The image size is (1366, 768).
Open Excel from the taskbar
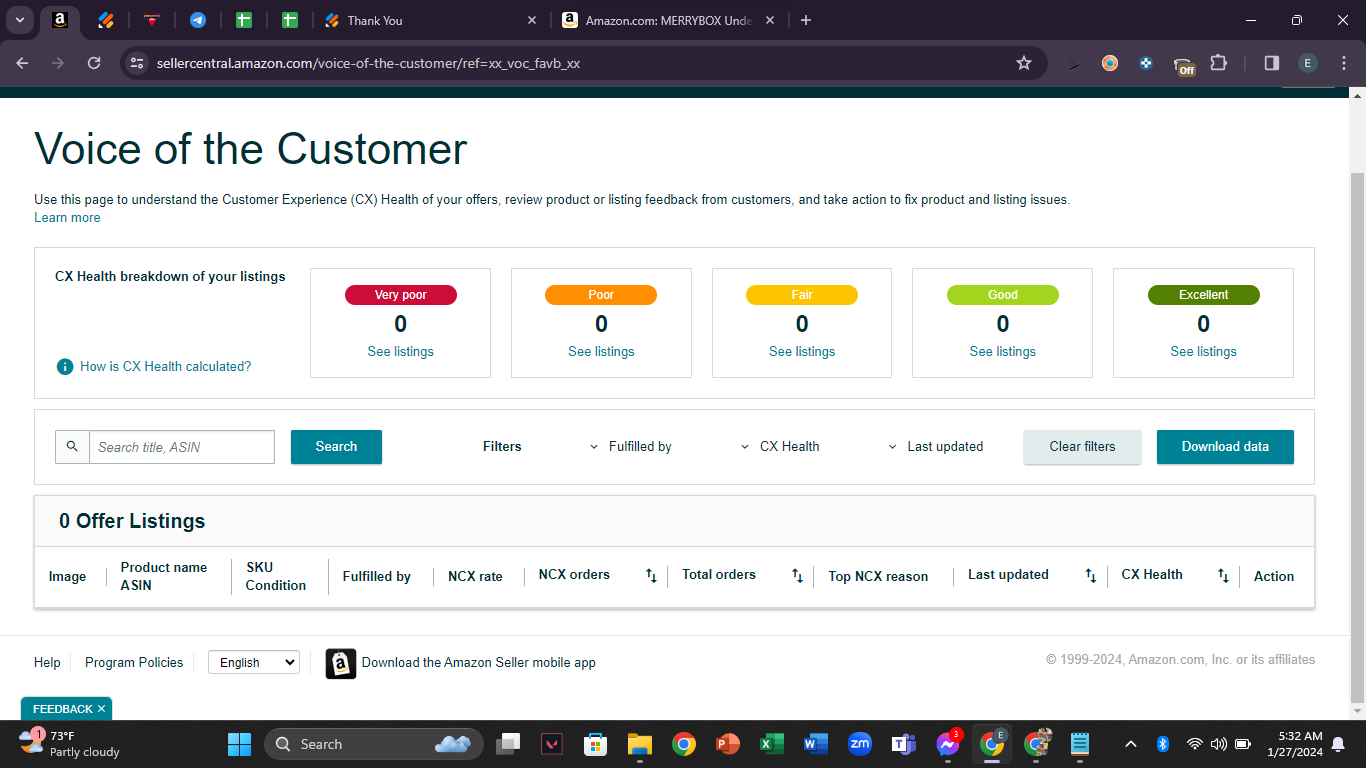(772, 744)
